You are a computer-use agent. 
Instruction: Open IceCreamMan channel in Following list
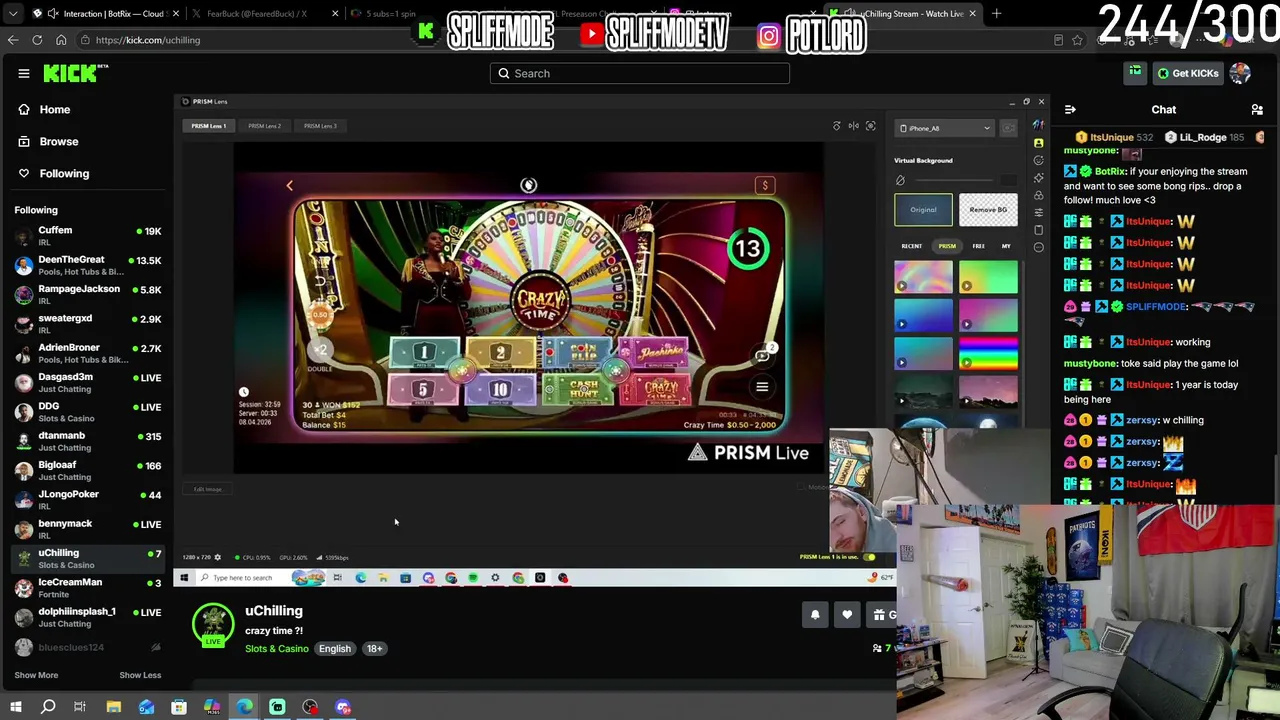(x=87, y=587)
